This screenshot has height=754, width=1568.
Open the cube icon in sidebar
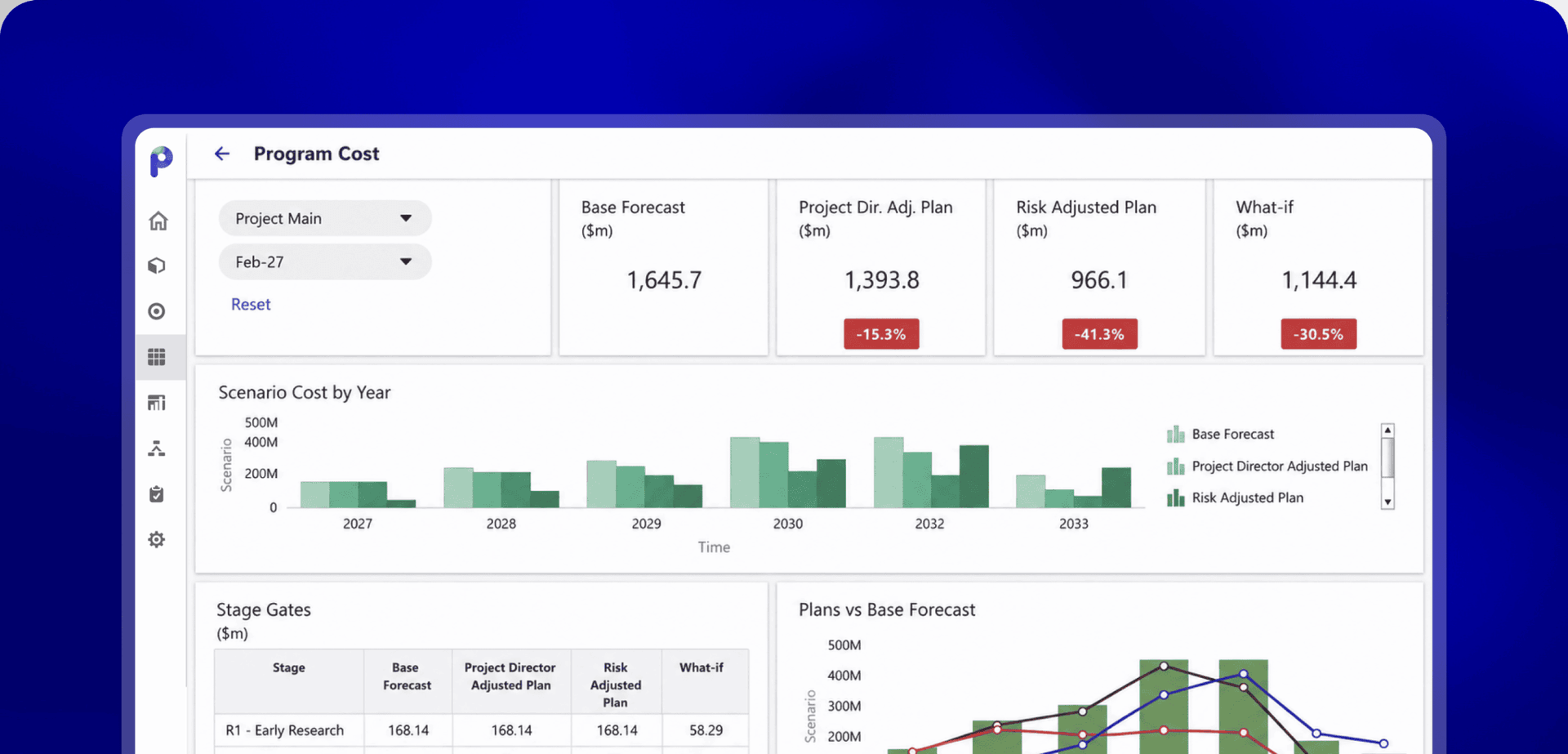pos(157,265)
